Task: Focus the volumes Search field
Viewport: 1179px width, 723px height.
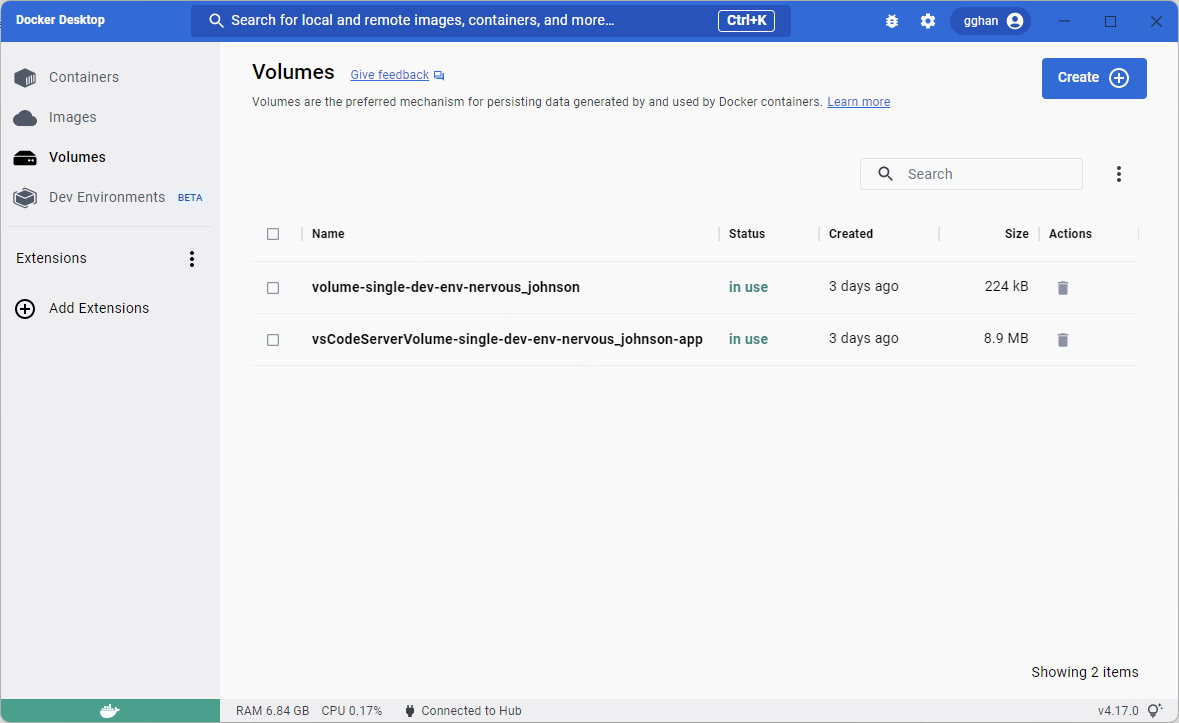Action: tap(971, 174)
